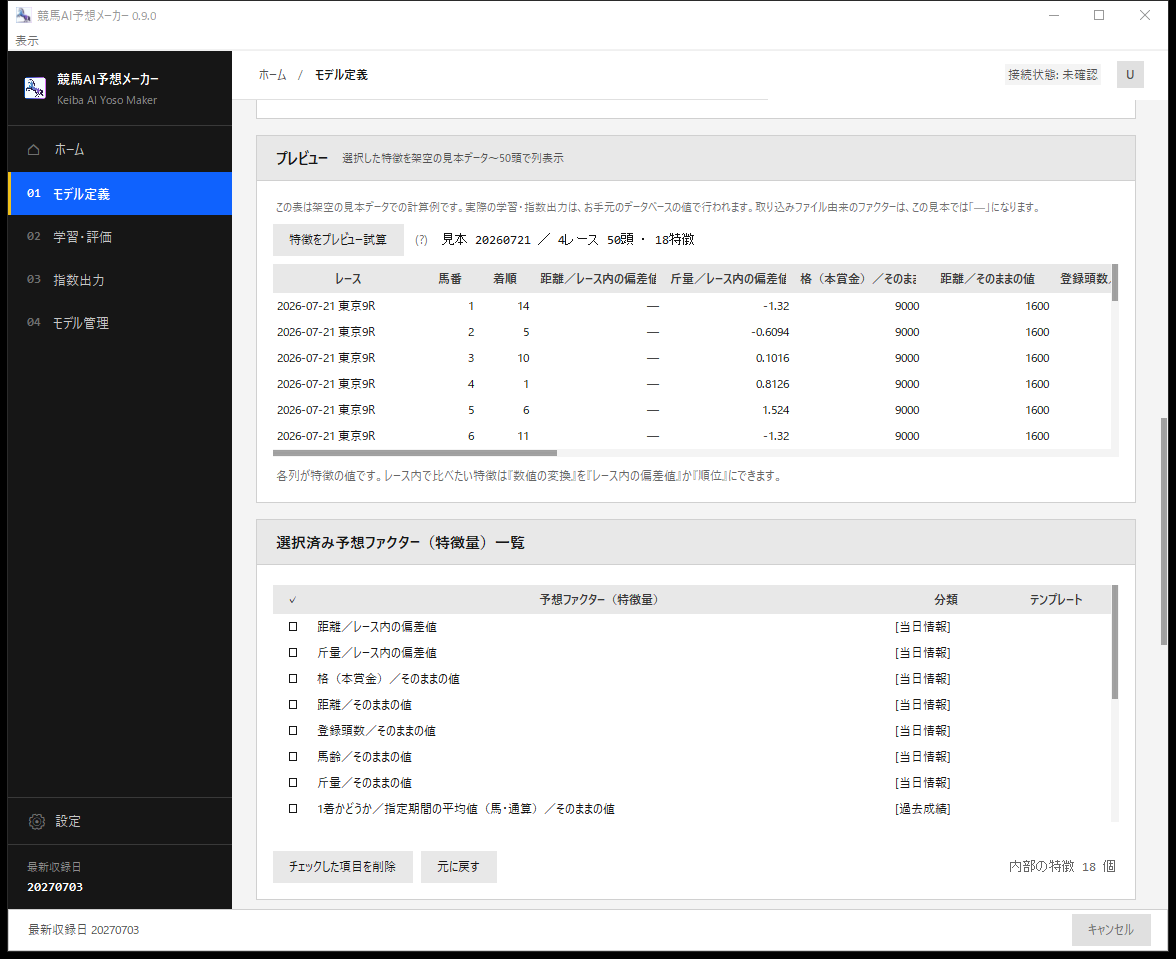Click the 距離/そのままの値 column header in preview

pyautogui.click(x=987, y=279)
